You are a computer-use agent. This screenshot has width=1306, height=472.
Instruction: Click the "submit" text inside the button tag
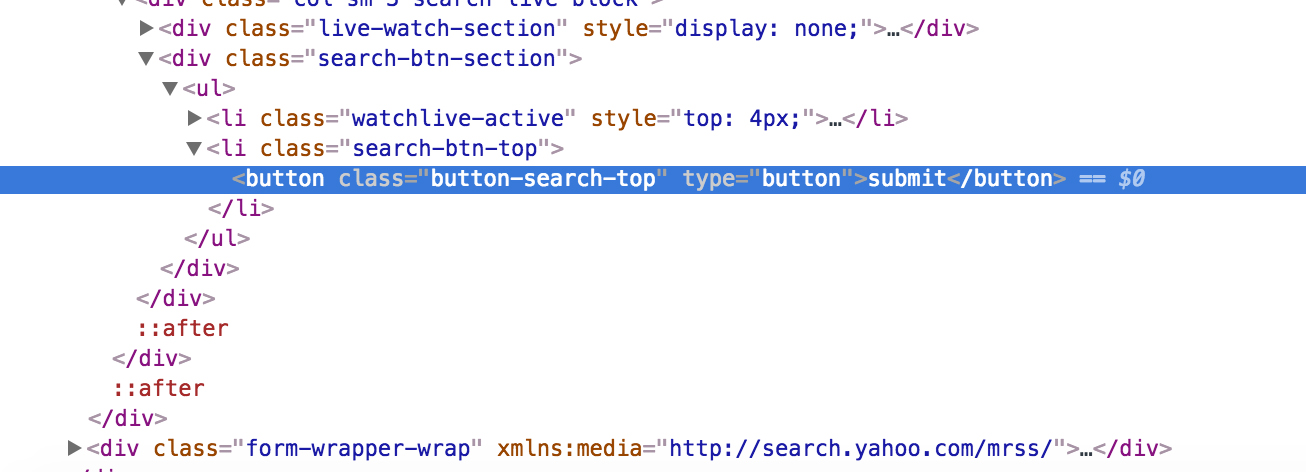906,179
